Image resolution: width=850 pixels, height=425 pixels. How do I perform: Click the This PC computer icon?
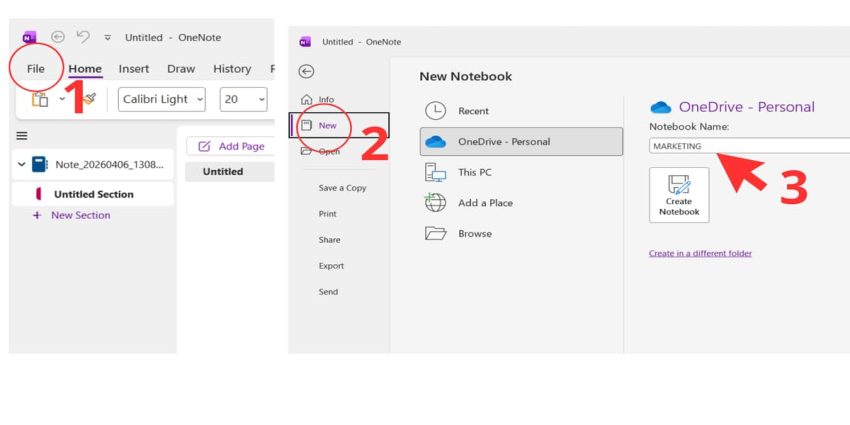(x=435, y=172)
